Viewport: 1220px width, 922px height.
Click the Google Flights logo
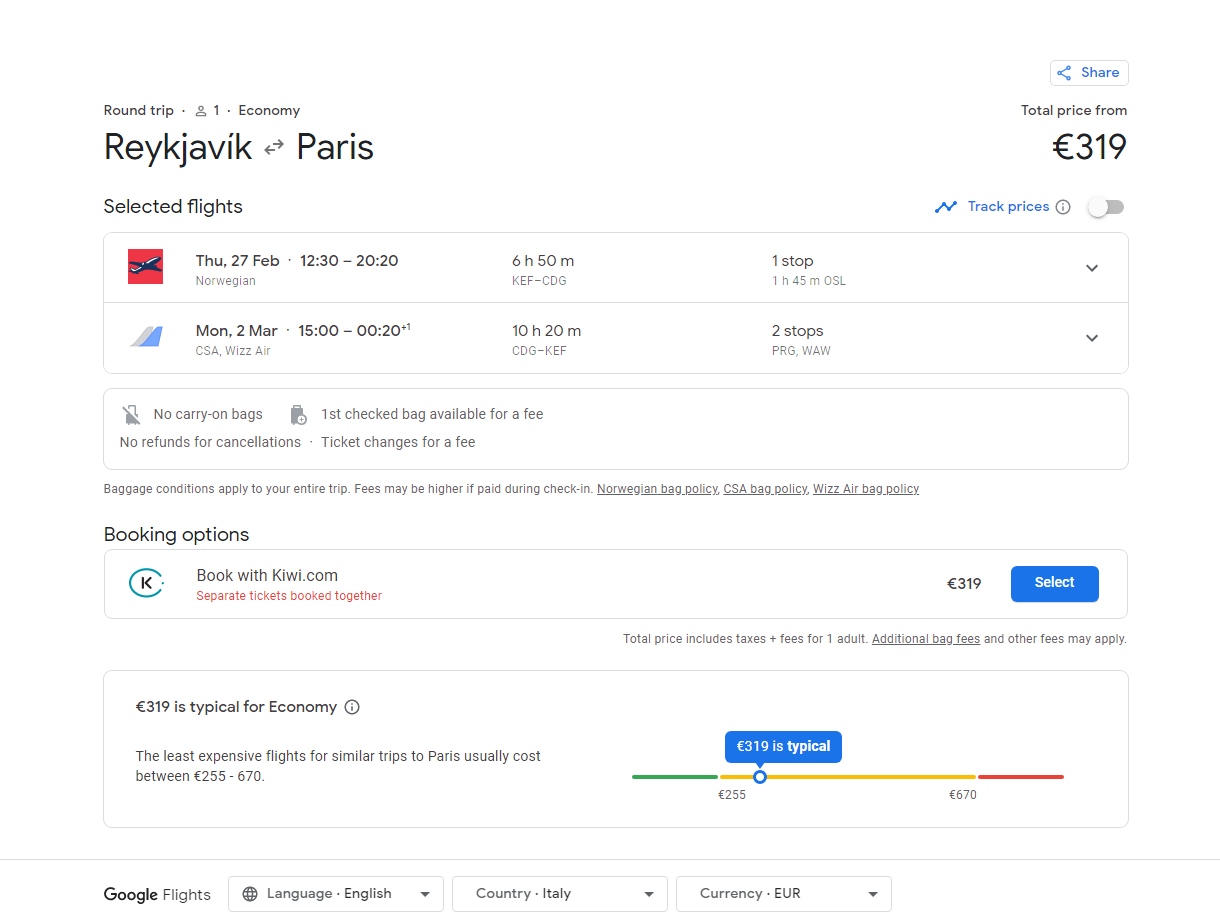click(x=157, y=895)
